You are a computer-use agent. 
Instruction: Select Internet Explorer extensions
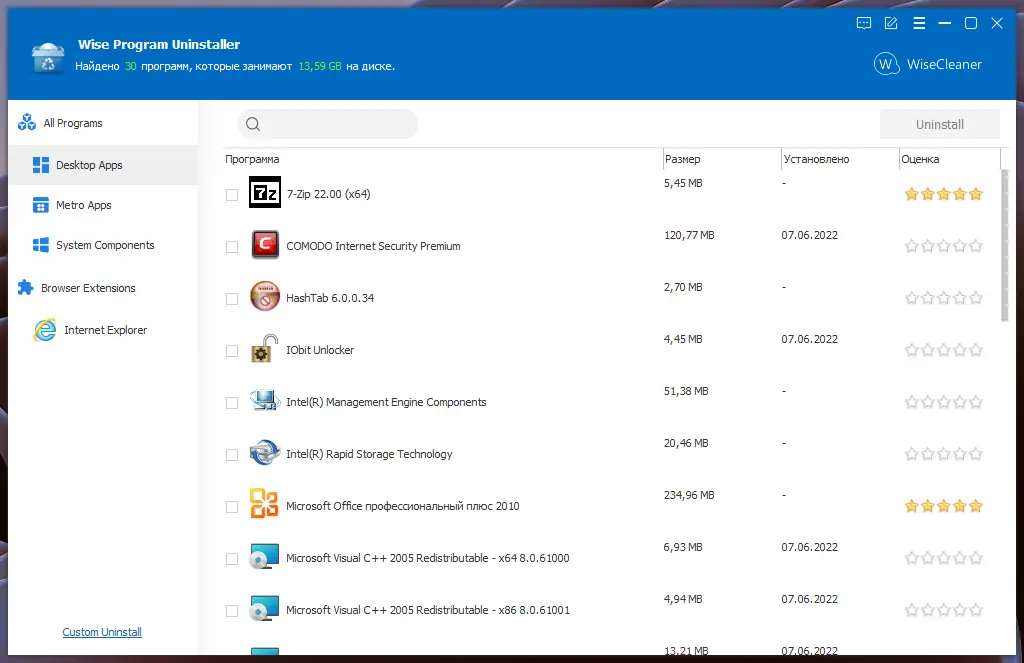[103, 330]
